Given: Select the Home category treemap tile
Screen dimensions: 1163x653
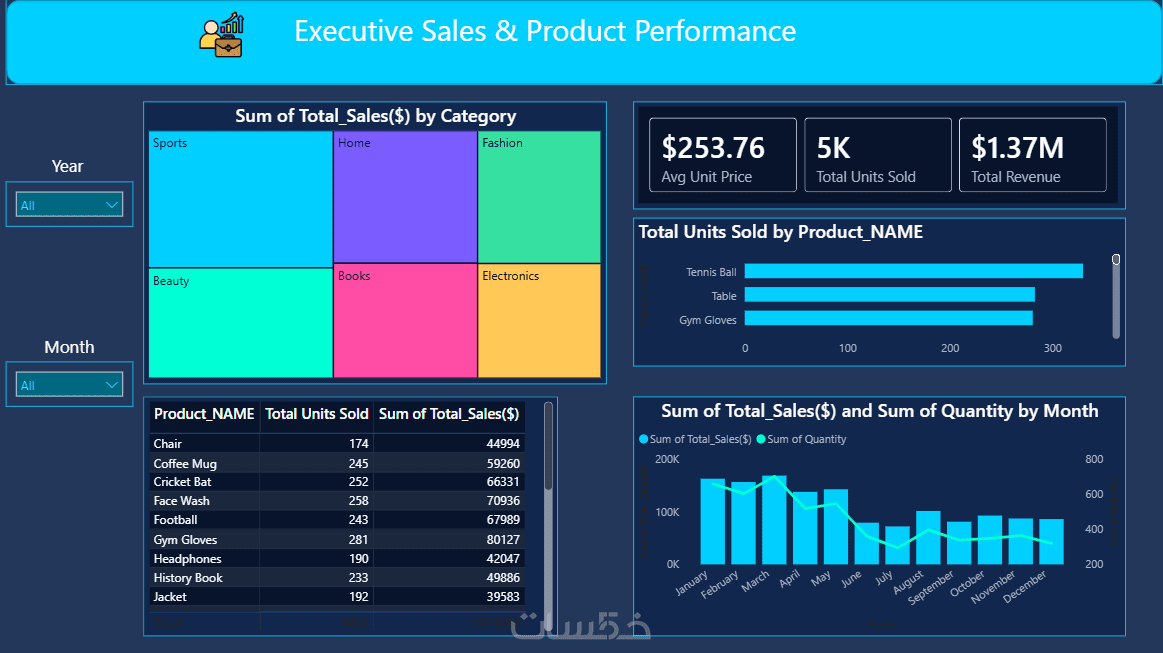Looking at the screenshot, I should coord(405,197).
